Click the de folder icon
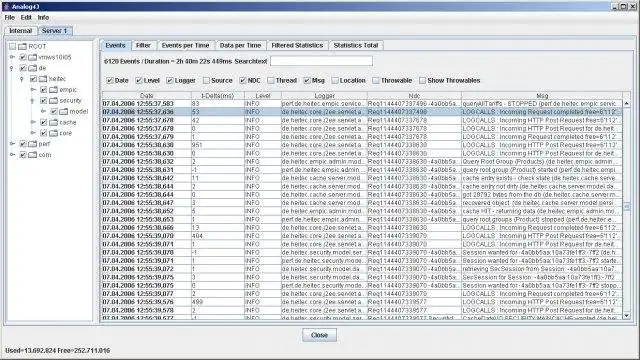This screenshot has height=360, width=640. 33,68
